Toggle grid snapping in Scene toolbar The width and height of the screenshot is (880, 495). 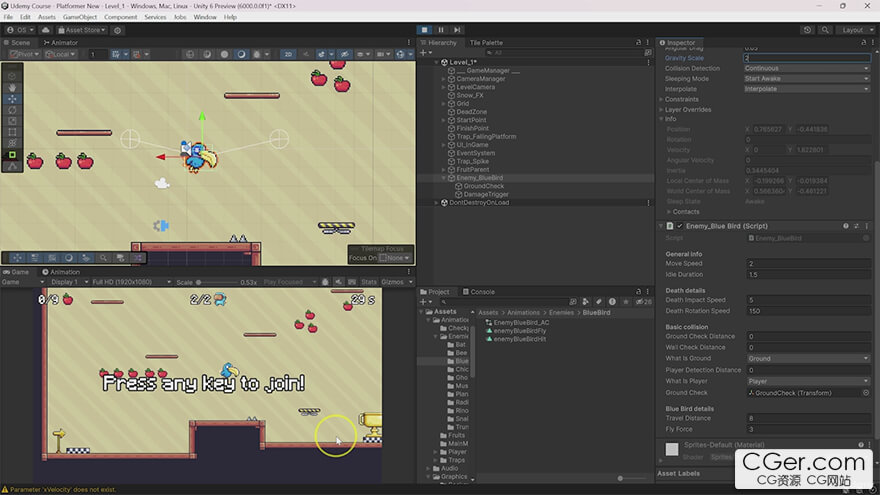(116, 54)
